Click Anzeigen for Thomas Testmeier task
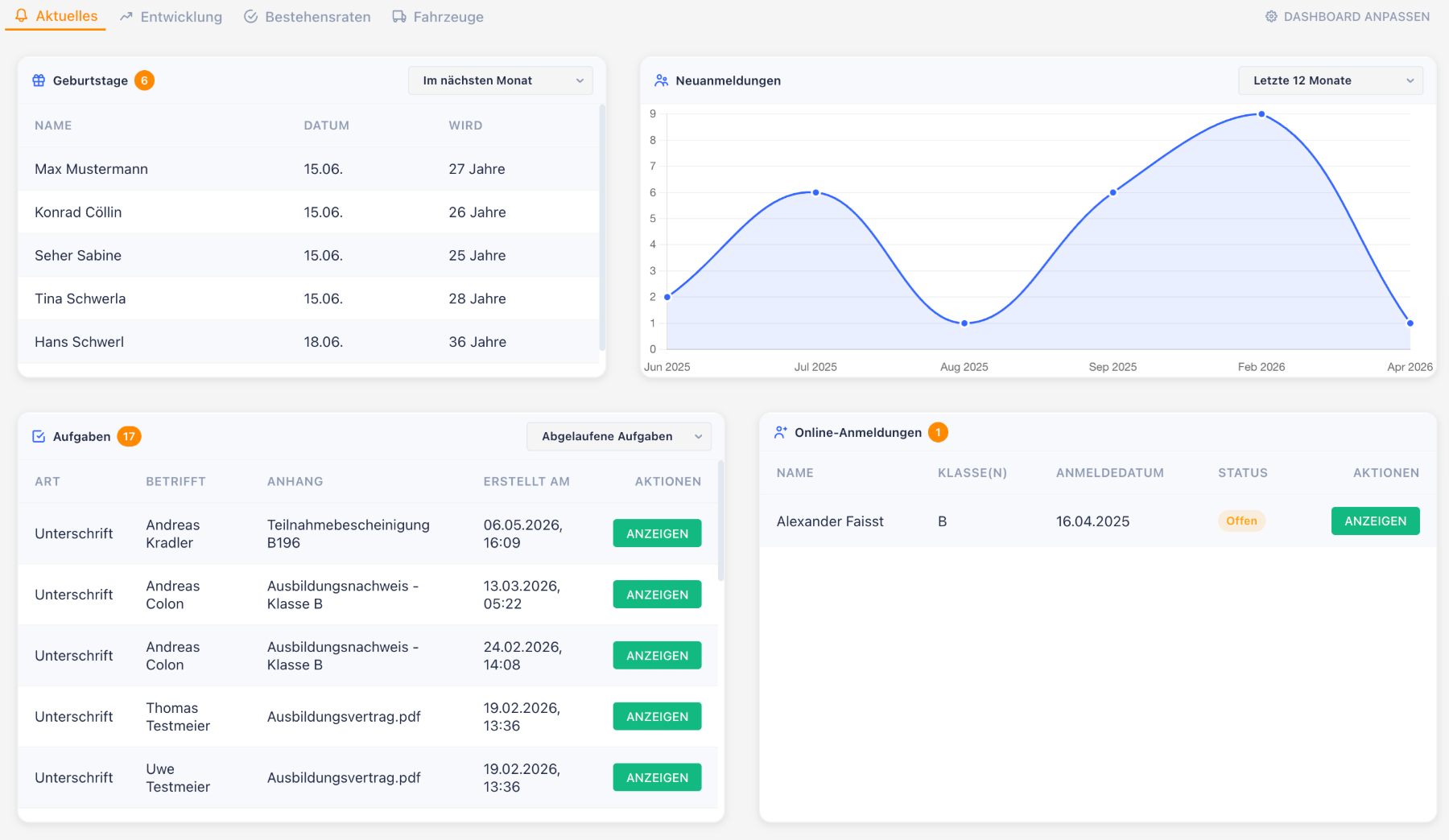Screen dimensions: 1449x840 pyautogui.click(x=657, y=717)
